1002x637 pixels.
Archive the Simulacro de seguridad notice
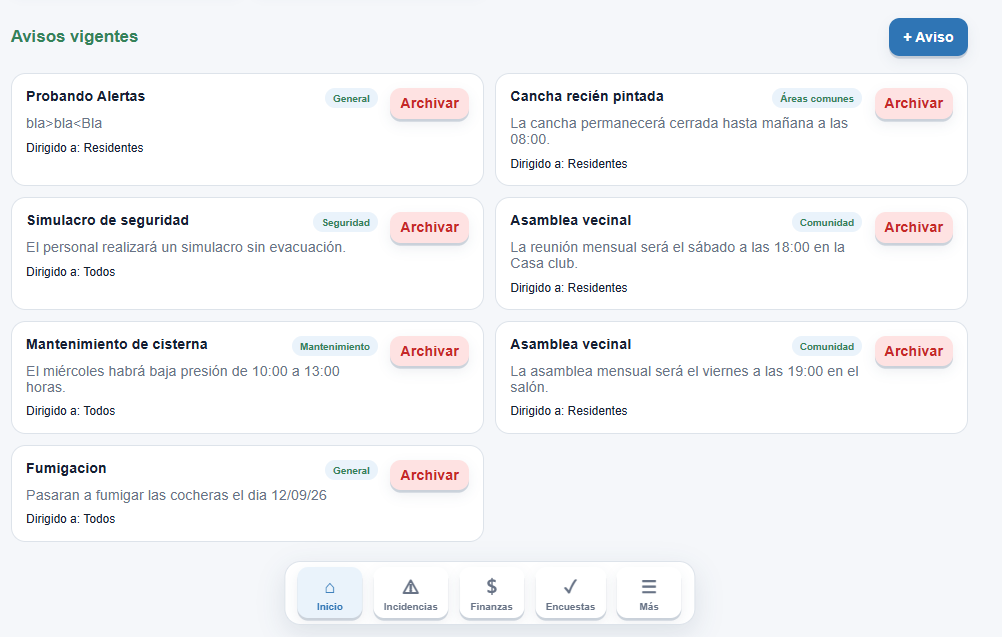point(429,227)
